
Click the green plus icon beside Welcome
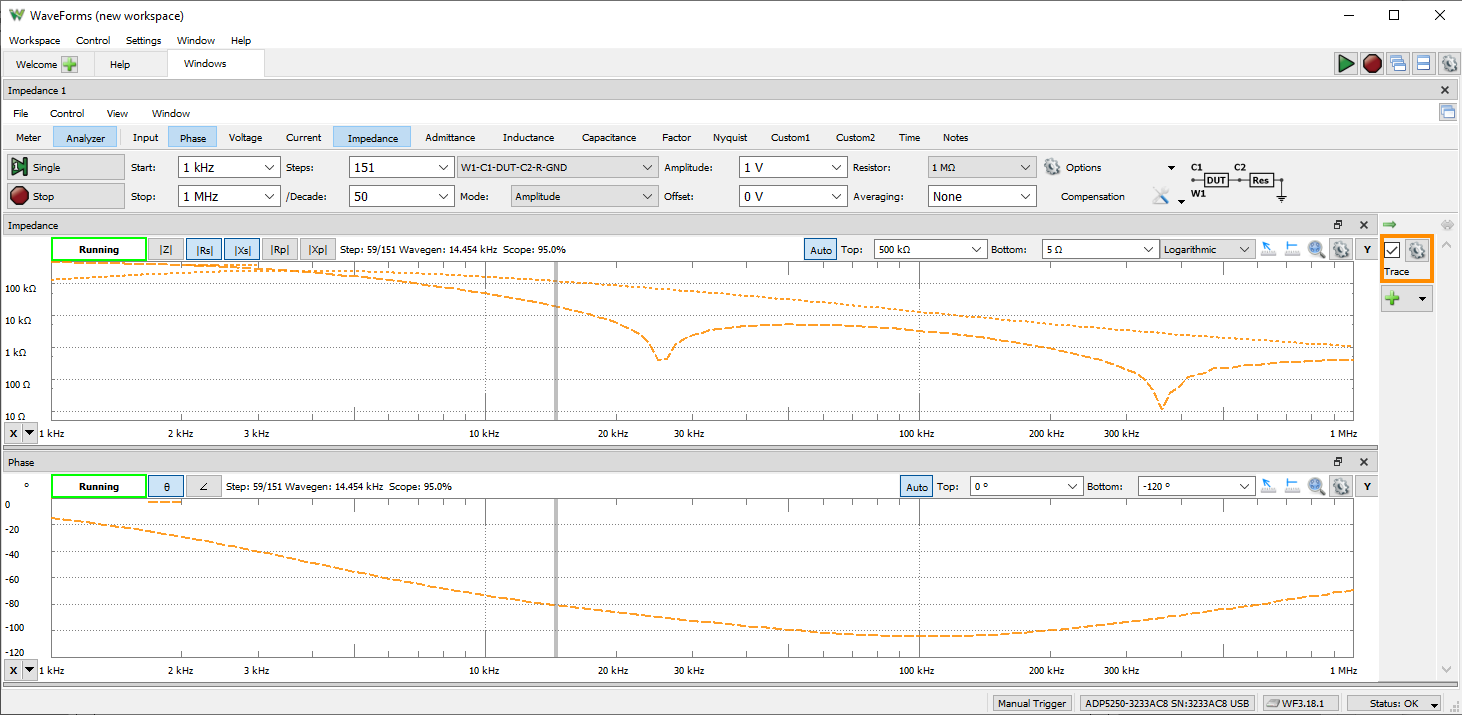pyautogui.click(x=69, y=64)
